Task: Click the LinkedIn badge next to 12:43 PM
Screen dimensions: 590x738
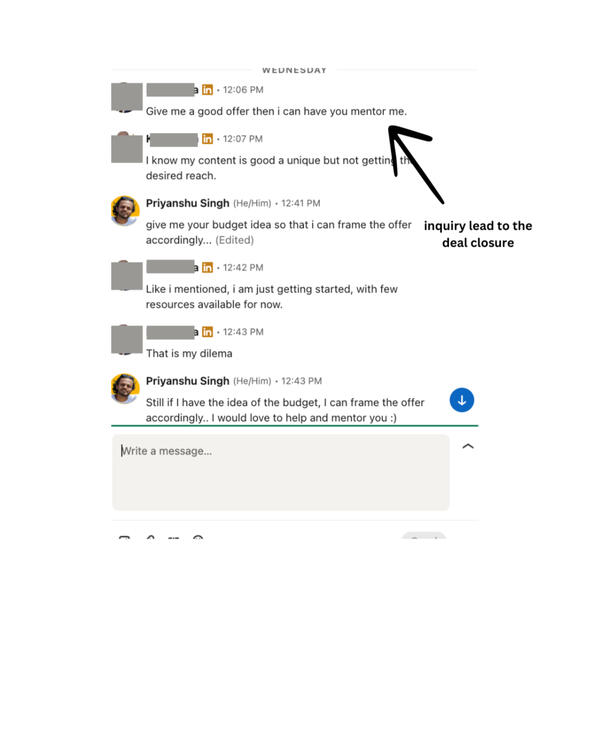Action: click(207, 332)
